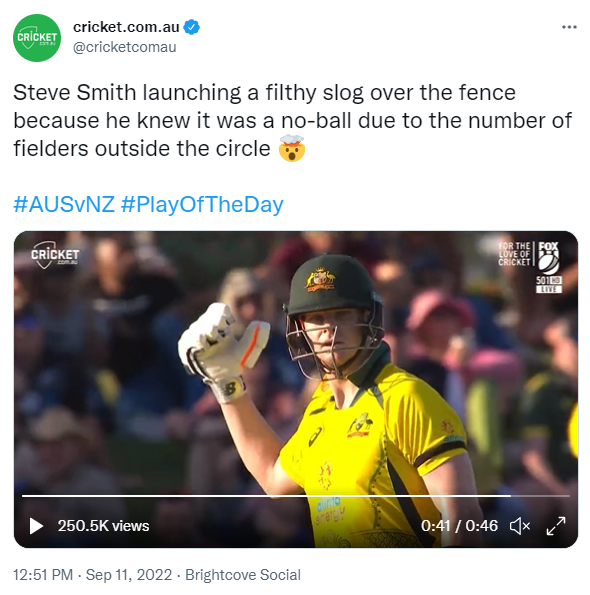Expand video to fullscreen using arrows icon

coord(556,526)
